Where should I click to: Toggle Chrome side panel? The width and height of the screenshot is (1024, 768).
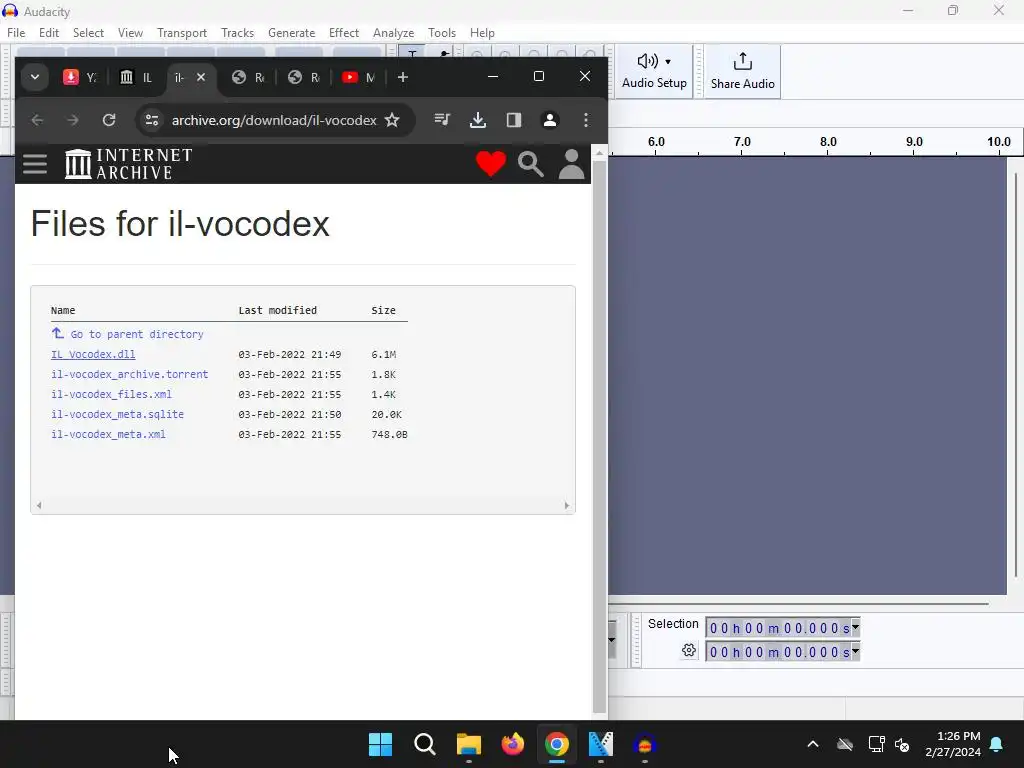pos(514,120)
